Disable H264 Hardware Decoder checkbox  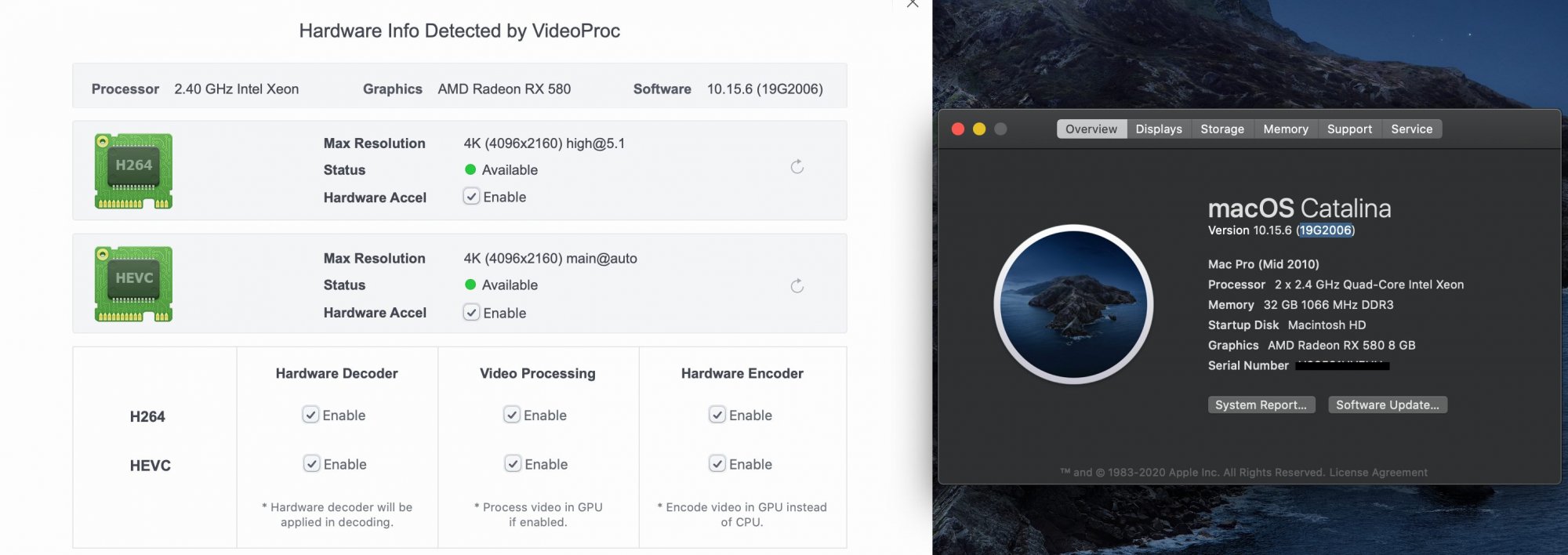(310, 415)
